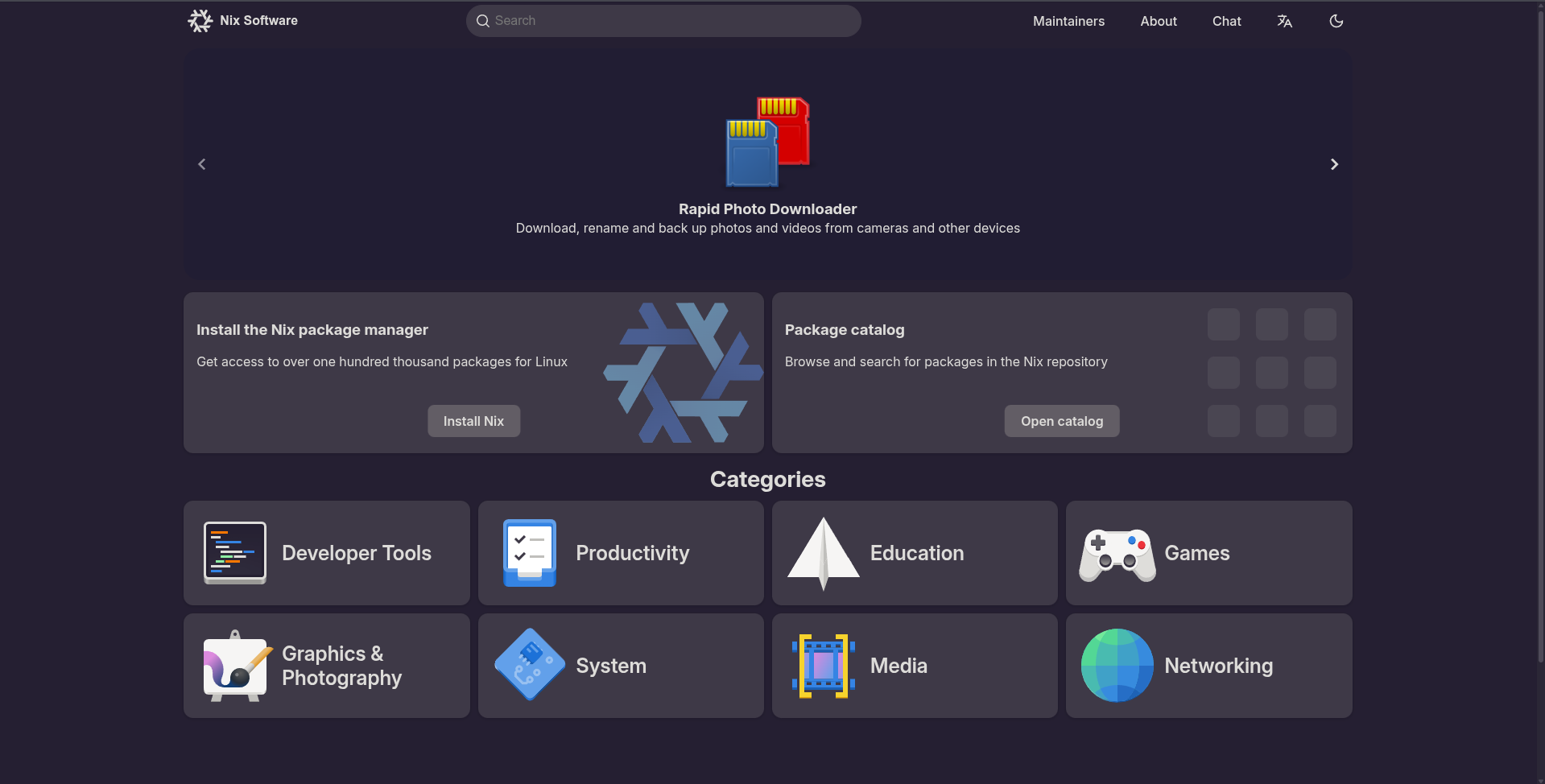The height and width of the screenshot is (784, 1545).
Task: Select the System category icon
Action: [x=529, y=665]
